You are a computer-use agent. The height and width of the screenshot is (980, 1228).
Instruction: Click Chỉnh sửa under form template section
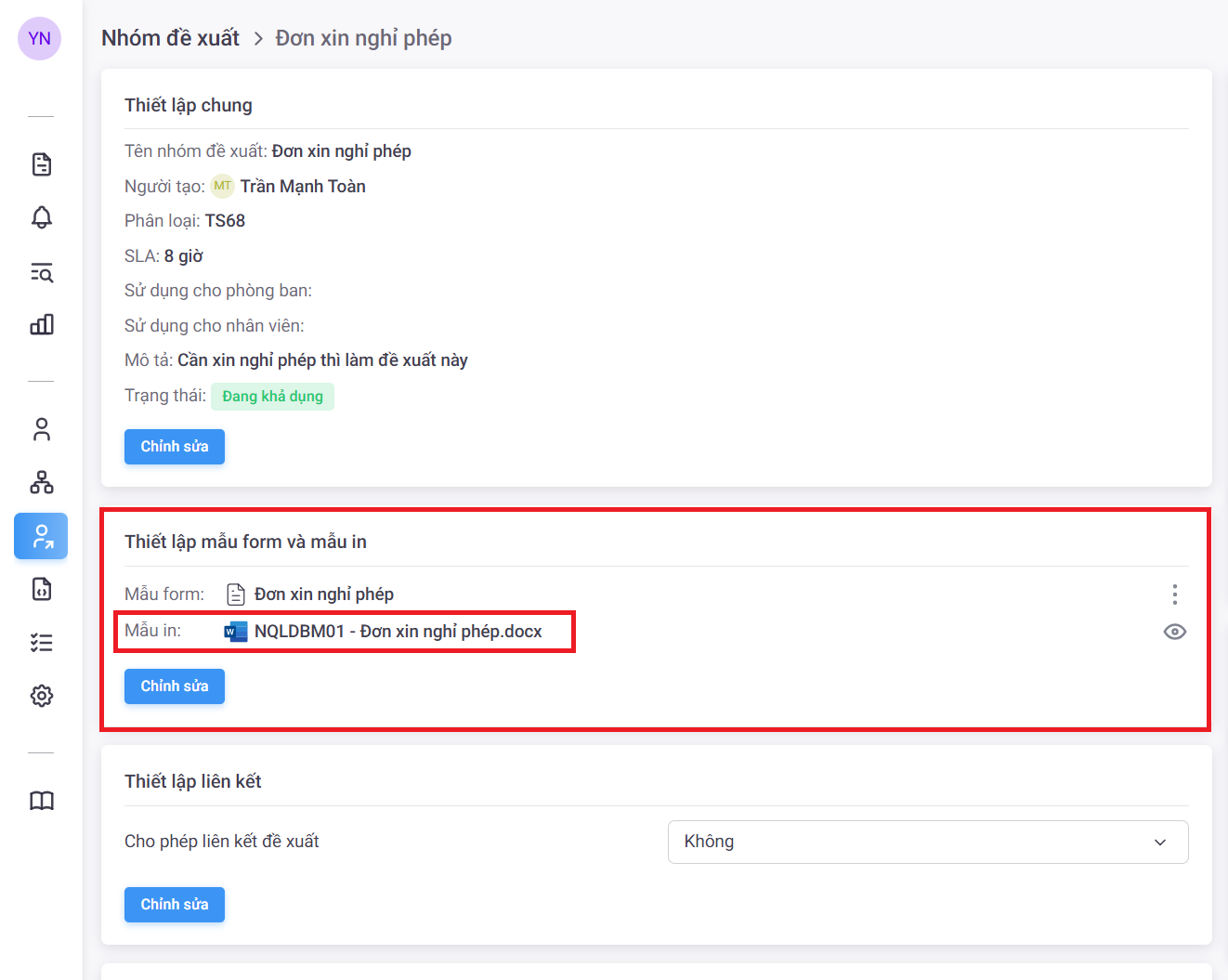[x=175, y=686]
